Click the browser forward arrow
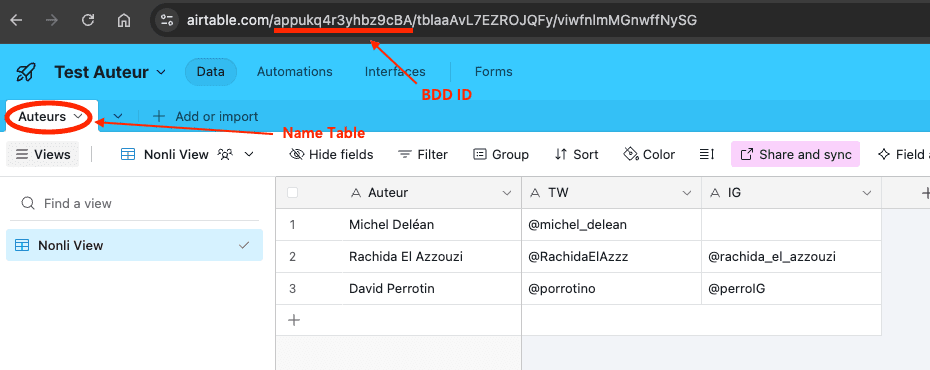930x370 pixels. (x=52, y=20)
